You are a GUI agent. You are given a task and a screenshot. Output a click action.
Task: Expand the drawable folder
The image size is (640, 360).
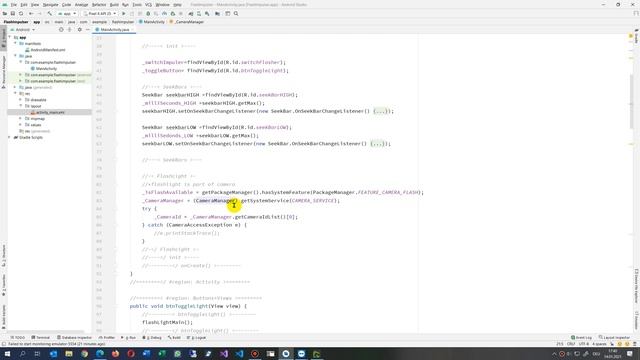(20, 100)
